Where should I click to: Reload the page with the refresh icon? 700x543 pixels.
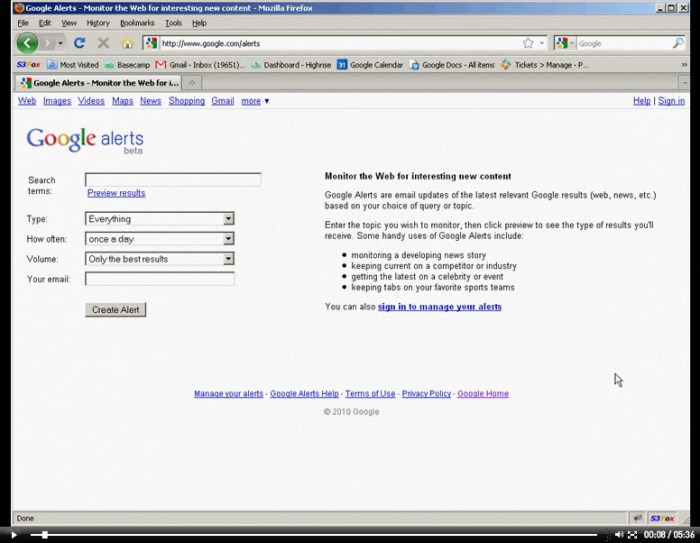coord(79,43)
